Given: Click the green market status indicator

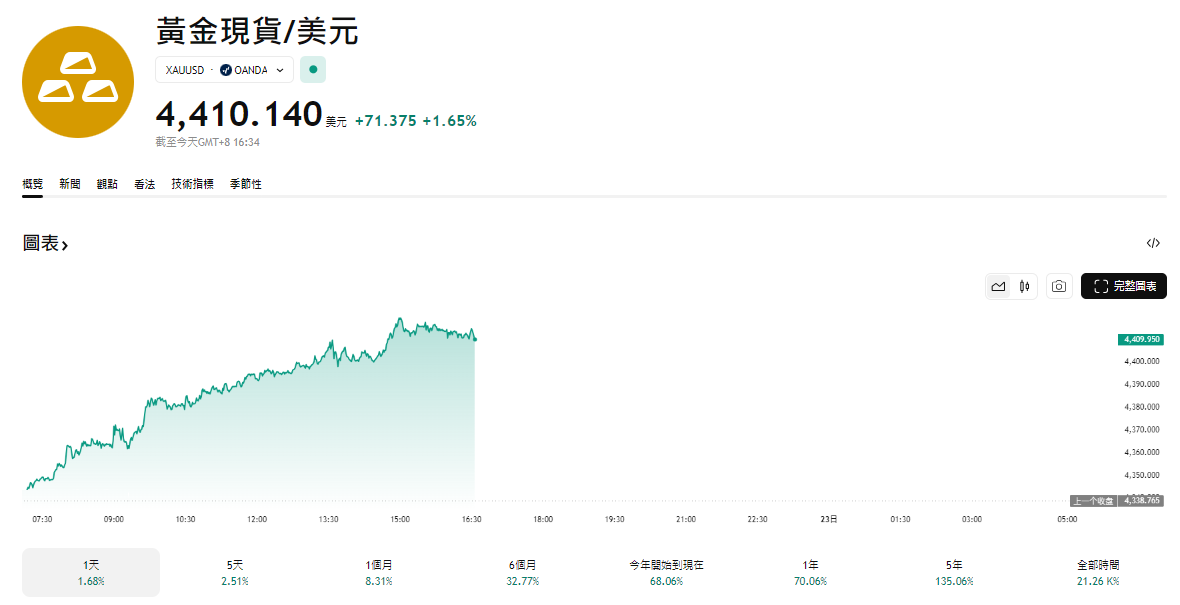Looking at the screenshot, I should (312, 70).
